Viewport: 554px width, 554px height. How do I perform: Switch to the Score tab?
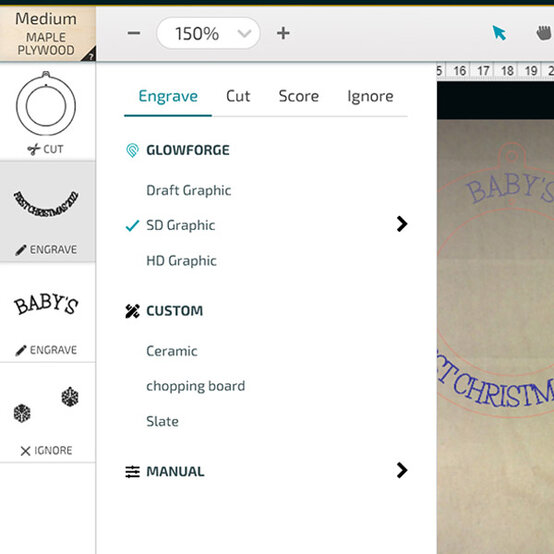[299, 96]
